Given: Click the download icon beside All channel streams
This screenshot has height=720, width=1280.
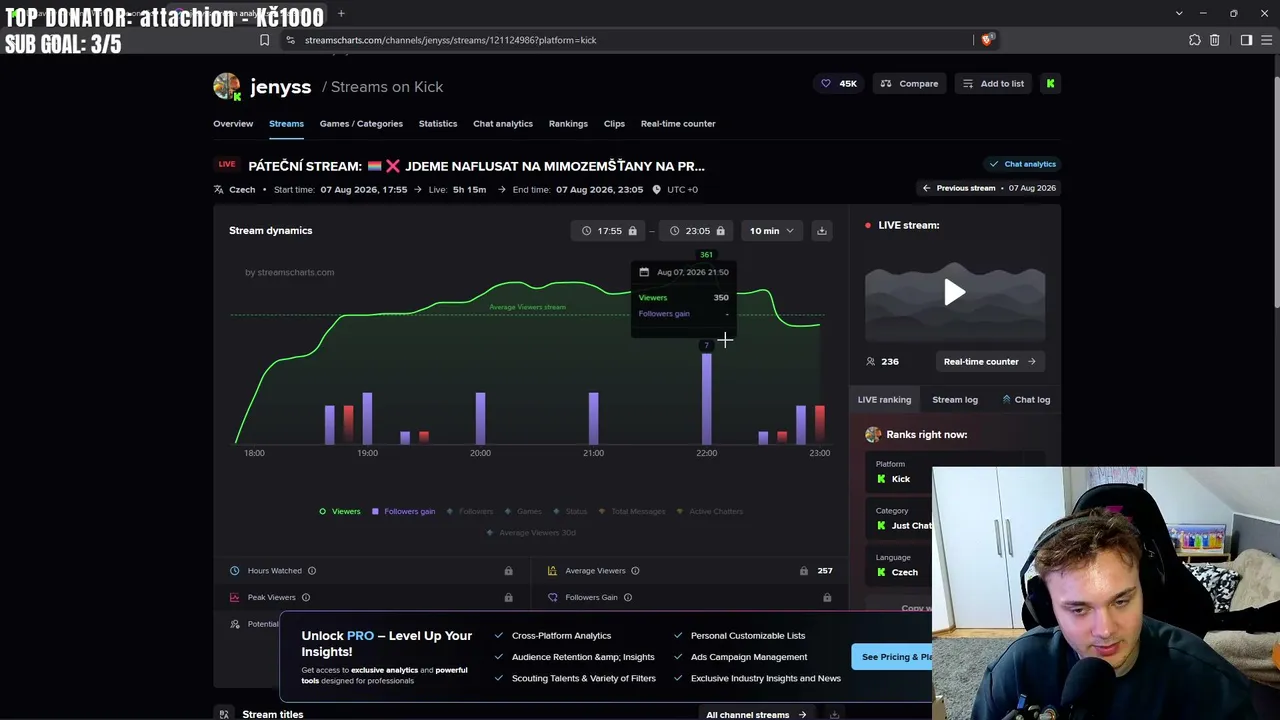Looking at the screenshot, I should pyautogui.click(x=834, y=714).
